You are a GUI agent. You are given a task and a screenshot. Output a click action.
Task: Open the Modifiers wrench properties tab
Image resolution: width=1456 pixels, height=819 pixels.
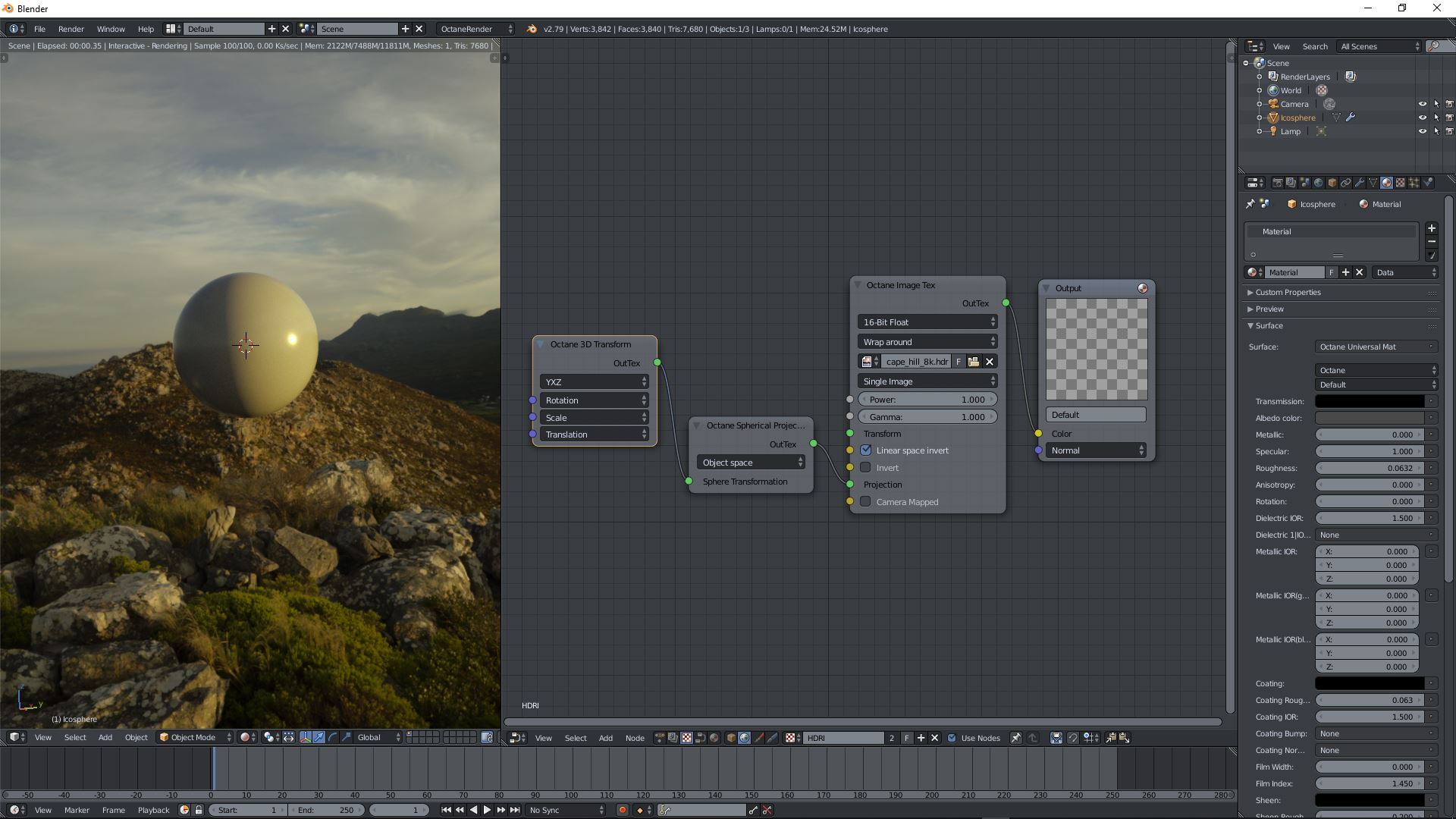pos(1359,183)
